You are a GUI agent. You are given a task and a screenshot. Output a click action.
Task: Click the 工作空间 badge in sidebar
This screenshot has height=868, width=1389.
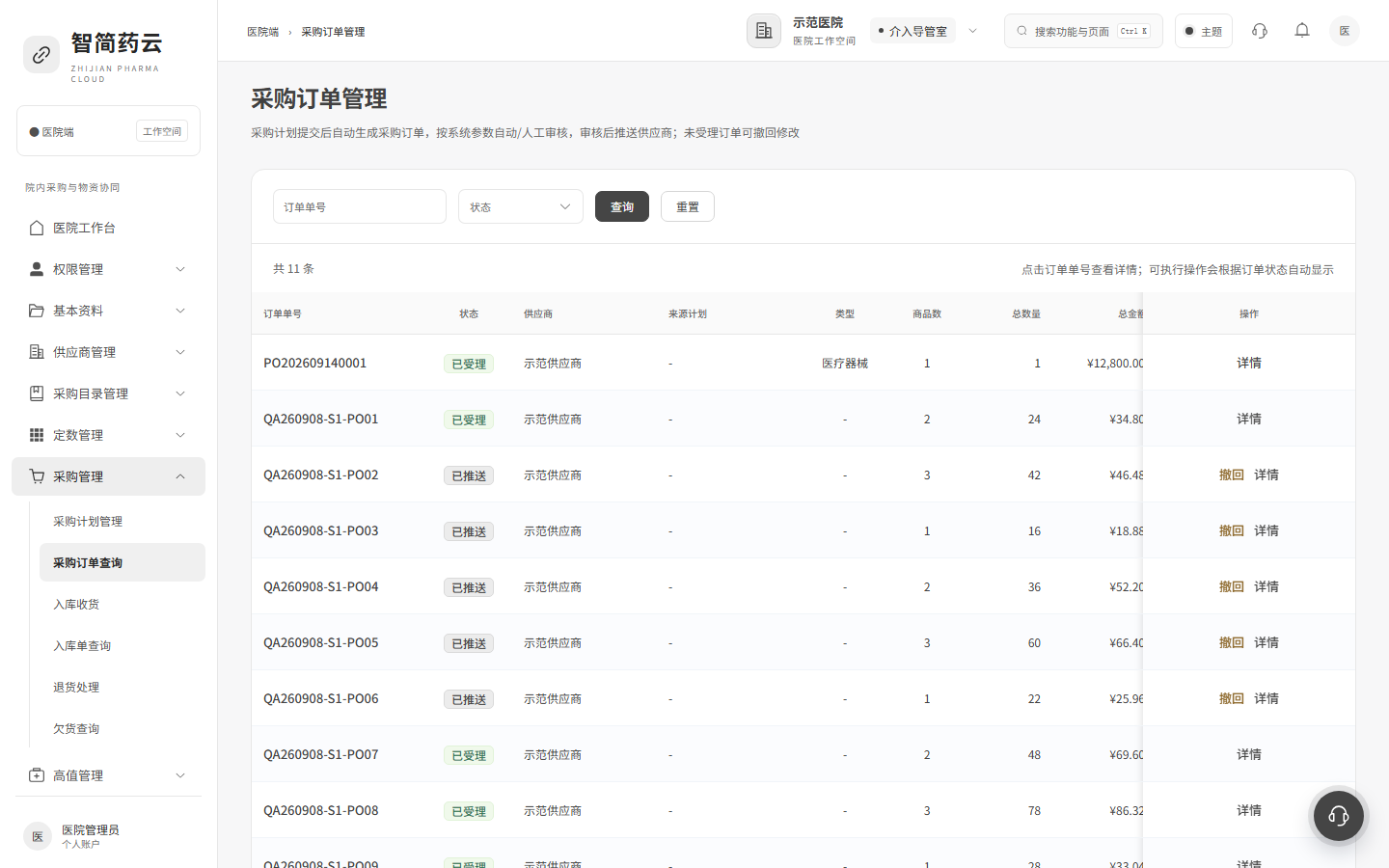162,131
